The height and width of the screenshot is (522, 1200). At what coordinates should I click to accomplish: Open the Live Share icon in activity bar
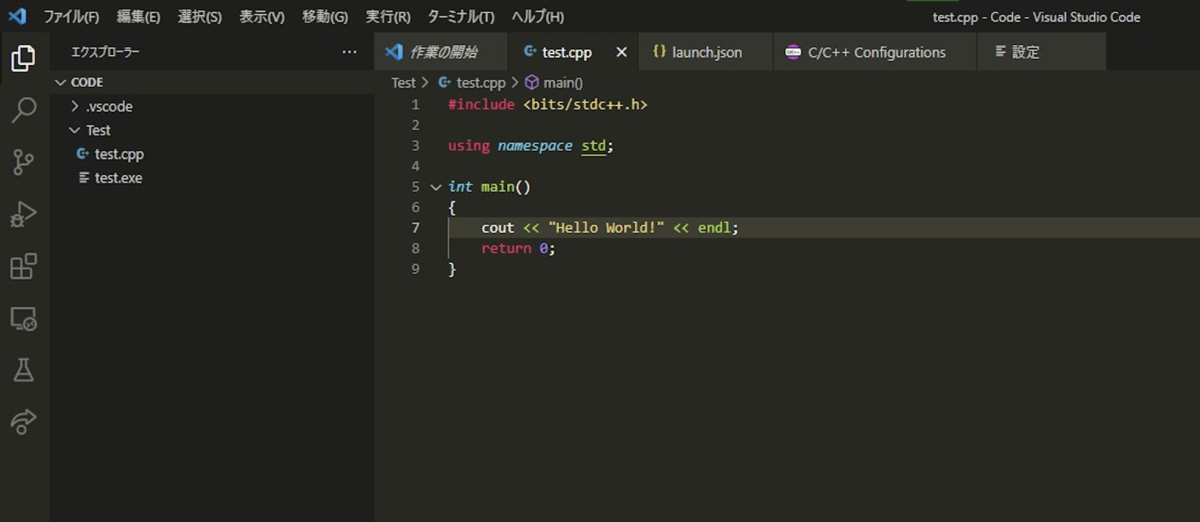click(23, 422)
